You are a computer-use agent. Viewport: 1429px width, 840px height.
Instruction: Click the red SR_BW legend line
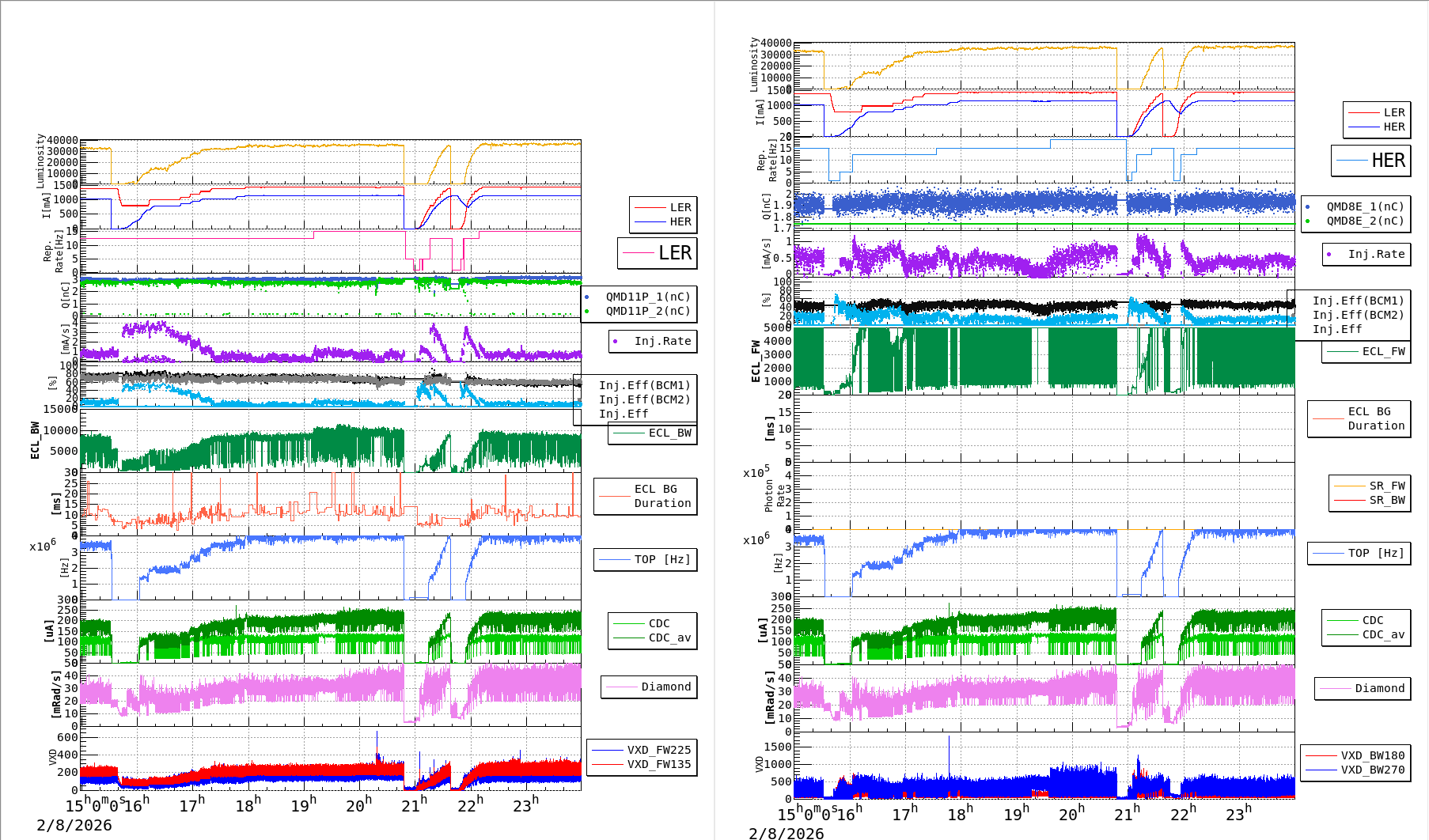tap(1349, 501)
